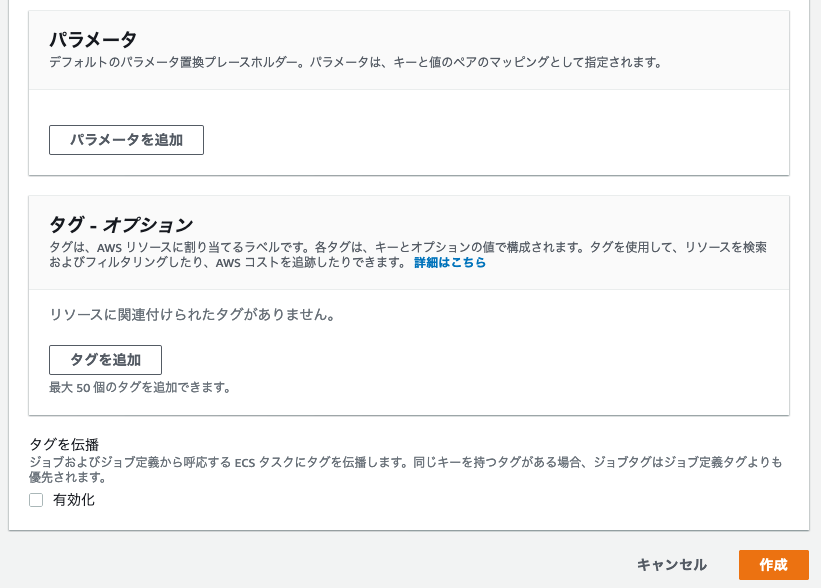The width and height of the screenshot is (821, 588).
Task: Click the description starting ジョブおよびジョブ定義から呼応する
Action: [406, 470]
